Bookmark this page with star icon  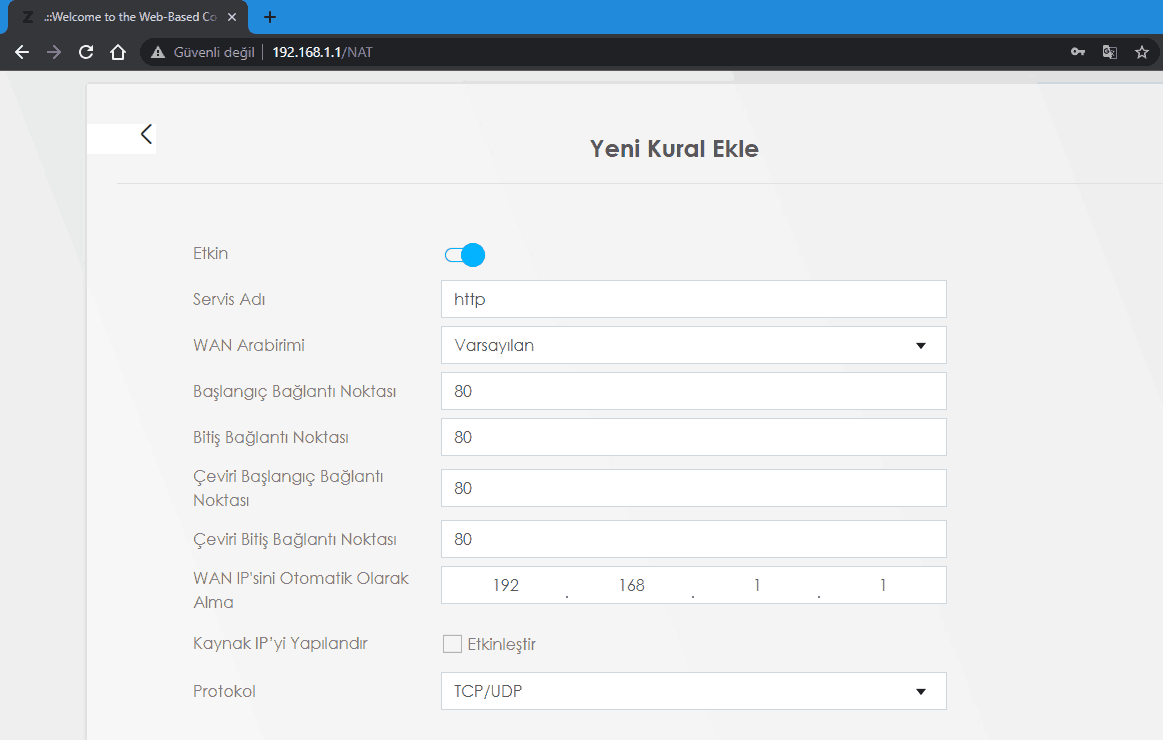click(1142, 52)
